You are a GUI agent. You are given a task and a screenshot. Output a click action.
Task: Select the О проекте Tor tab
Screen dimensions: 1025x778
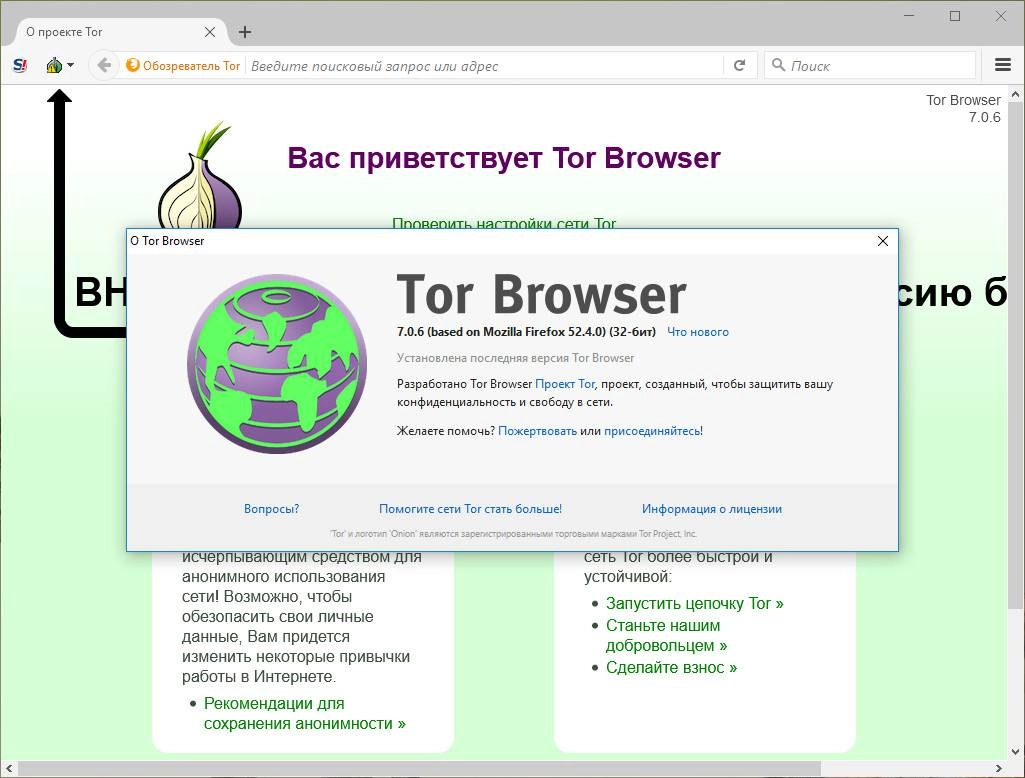click(118, 32)
